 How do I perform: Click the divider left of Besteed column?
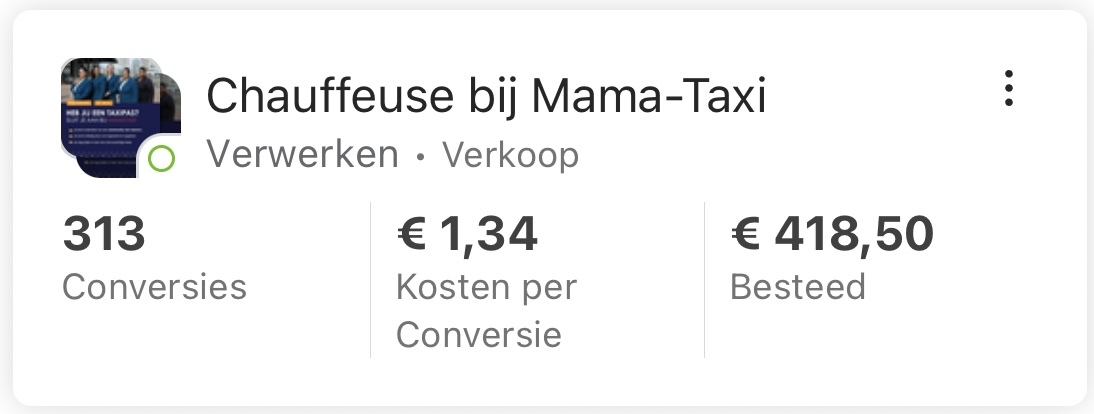(x=704, y=280)
